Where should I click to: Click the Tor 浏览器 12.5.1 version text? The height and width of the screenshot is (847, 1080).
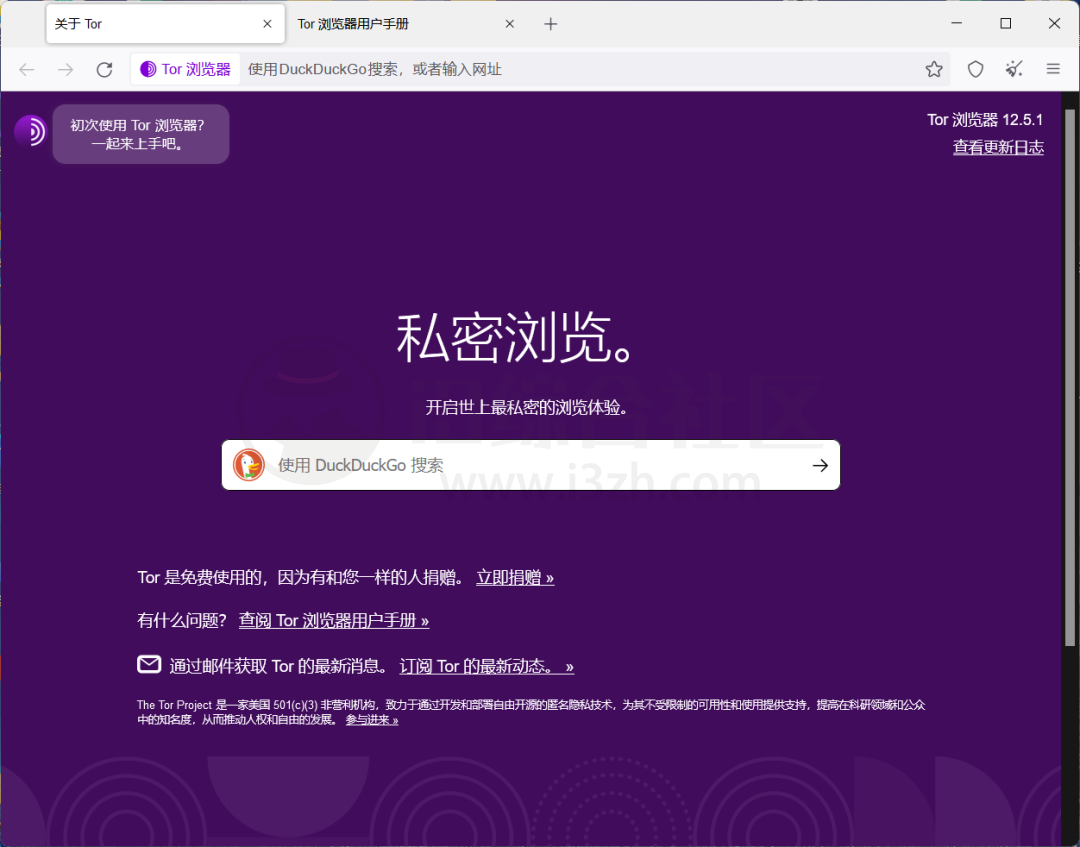tap(985, 120)
